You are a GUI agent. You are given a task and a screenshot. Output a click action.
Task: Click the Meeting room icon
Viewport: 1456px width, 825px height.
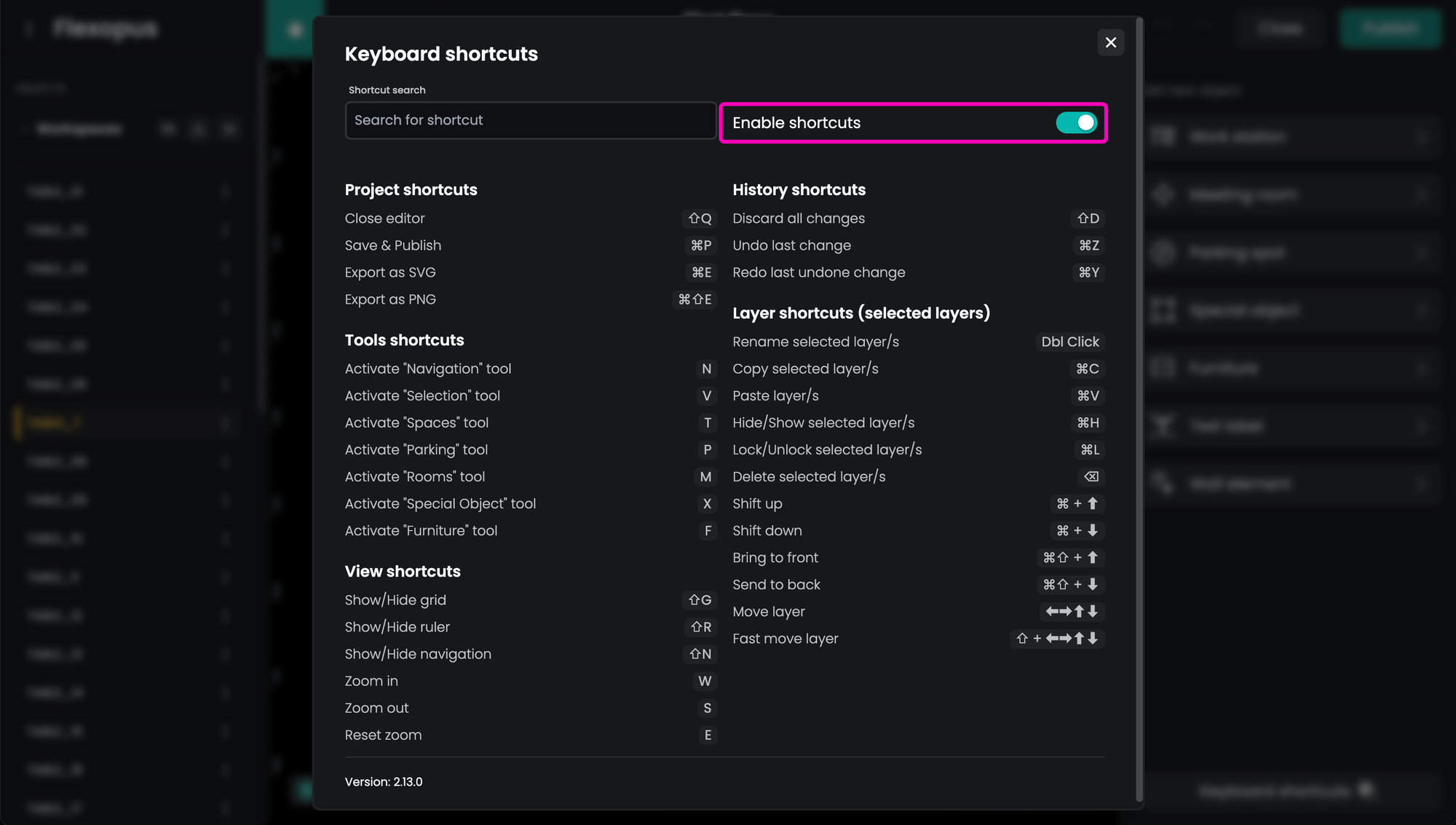[x=1163, y=194]
